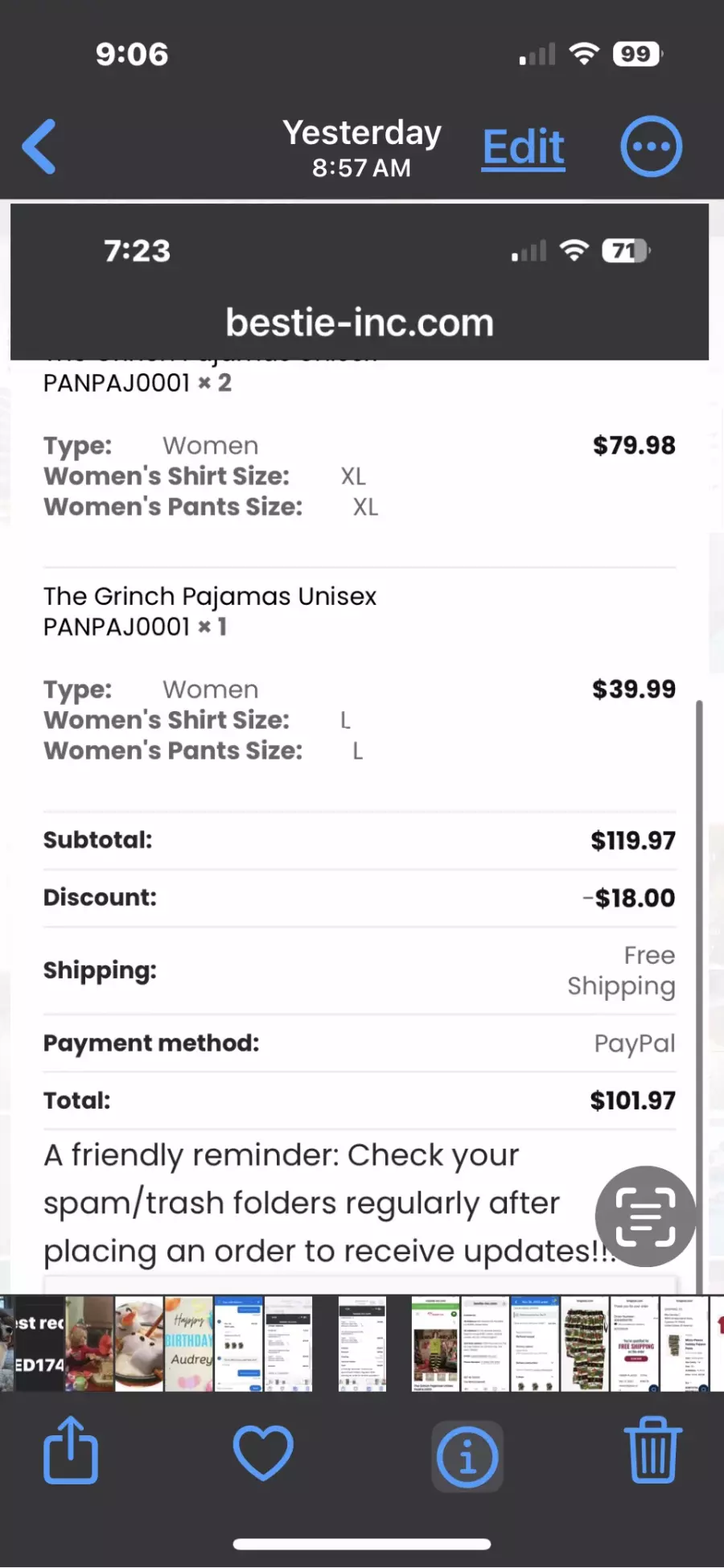Open the FREE SHIPPING screenshot thumbnail
This screenshot has height=1568, width=724.
635,1344
